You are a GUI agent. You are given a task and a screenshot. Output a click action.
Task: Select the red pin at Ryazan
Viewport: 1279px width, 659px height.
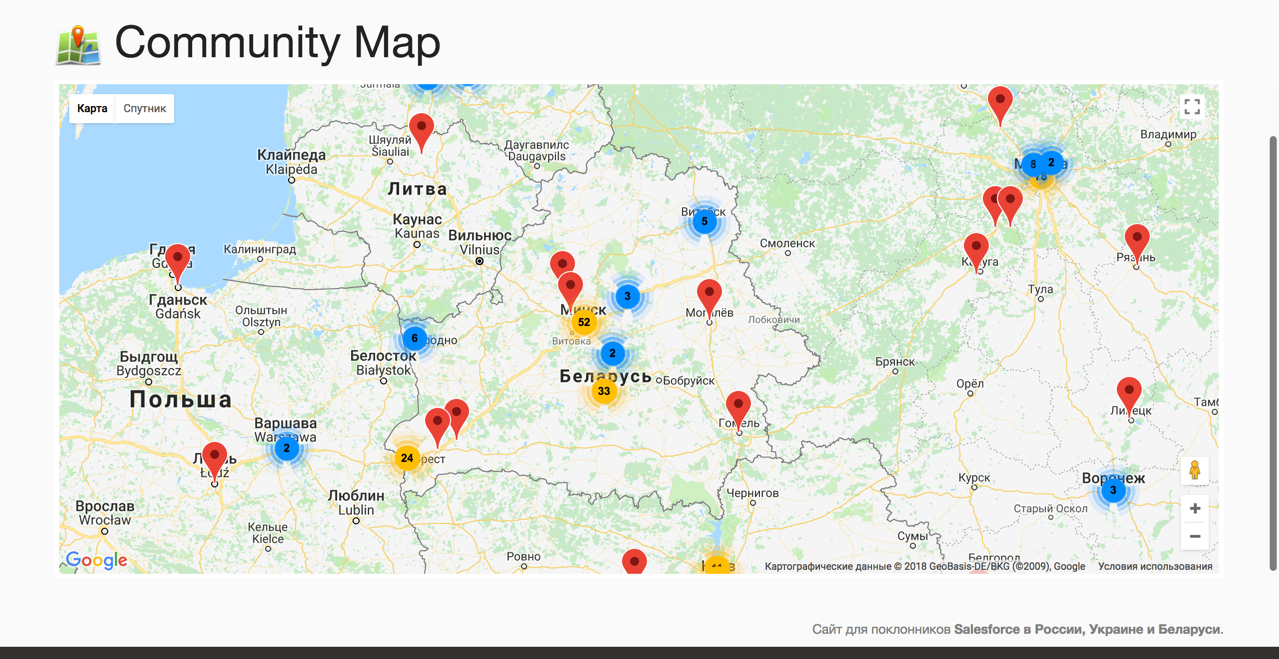click(x=1137, y=240)
